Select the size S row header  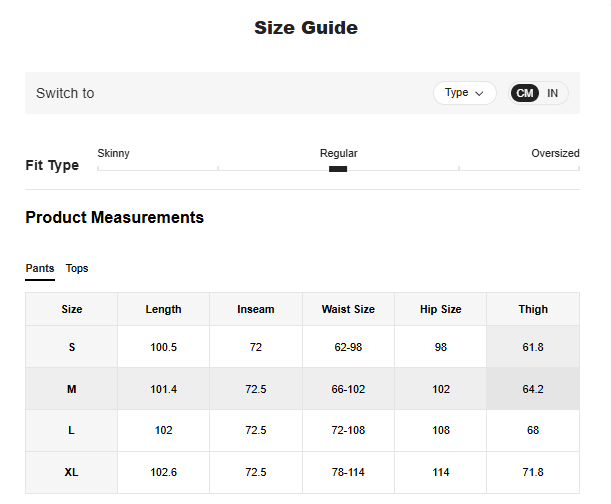click(72, 347)
